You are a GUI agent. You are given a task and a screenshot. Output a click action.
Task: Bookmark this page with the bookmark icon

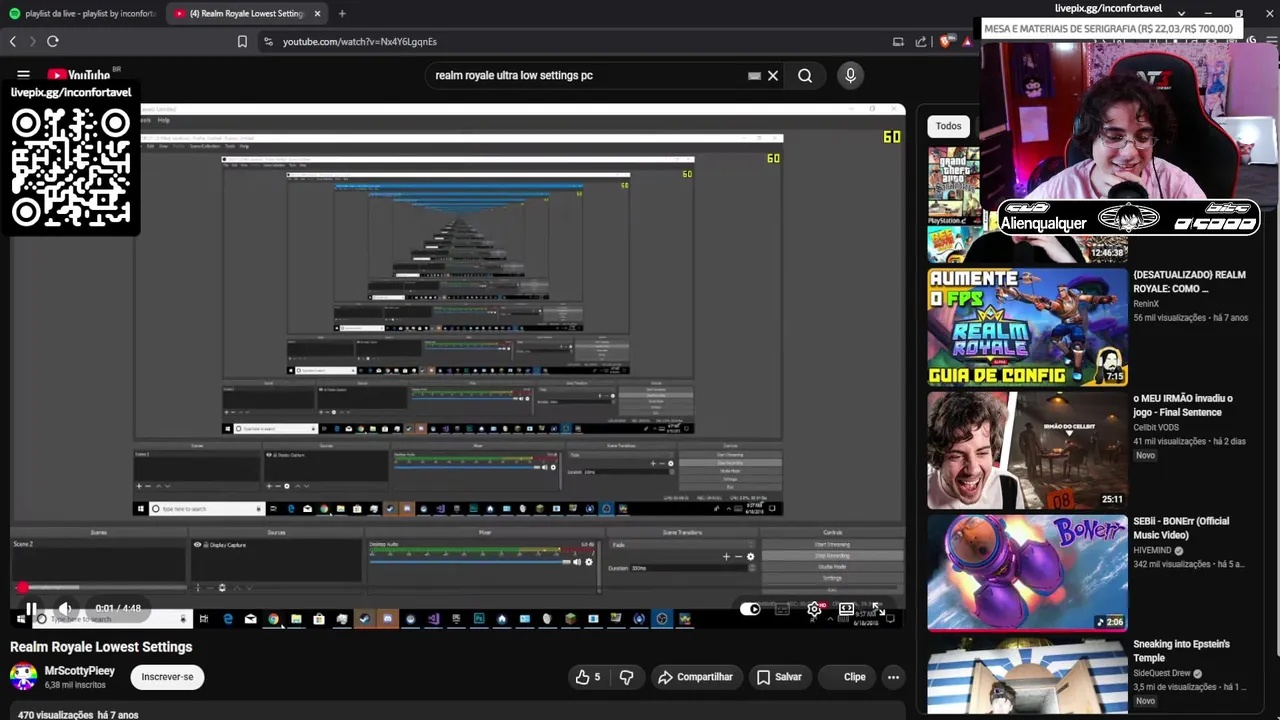pos(242,41)
